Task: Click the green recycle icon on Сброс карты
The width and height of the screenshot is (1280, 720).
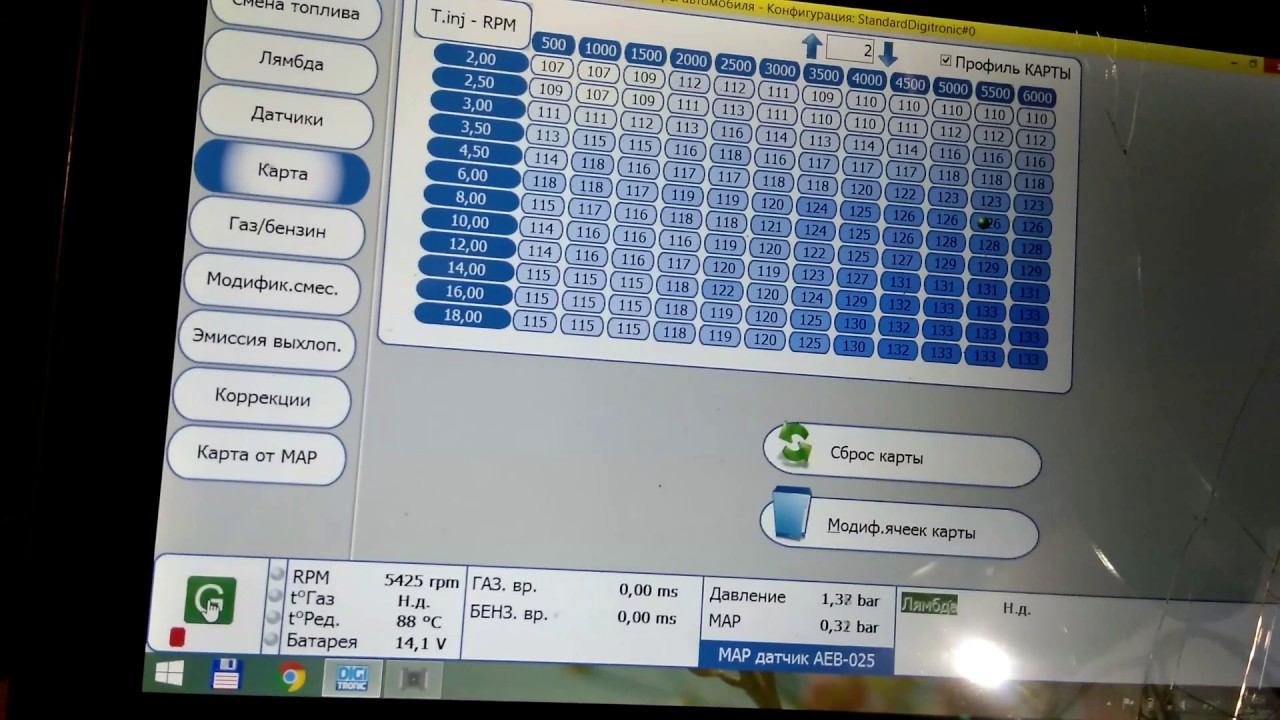Action: coord(796,444)
